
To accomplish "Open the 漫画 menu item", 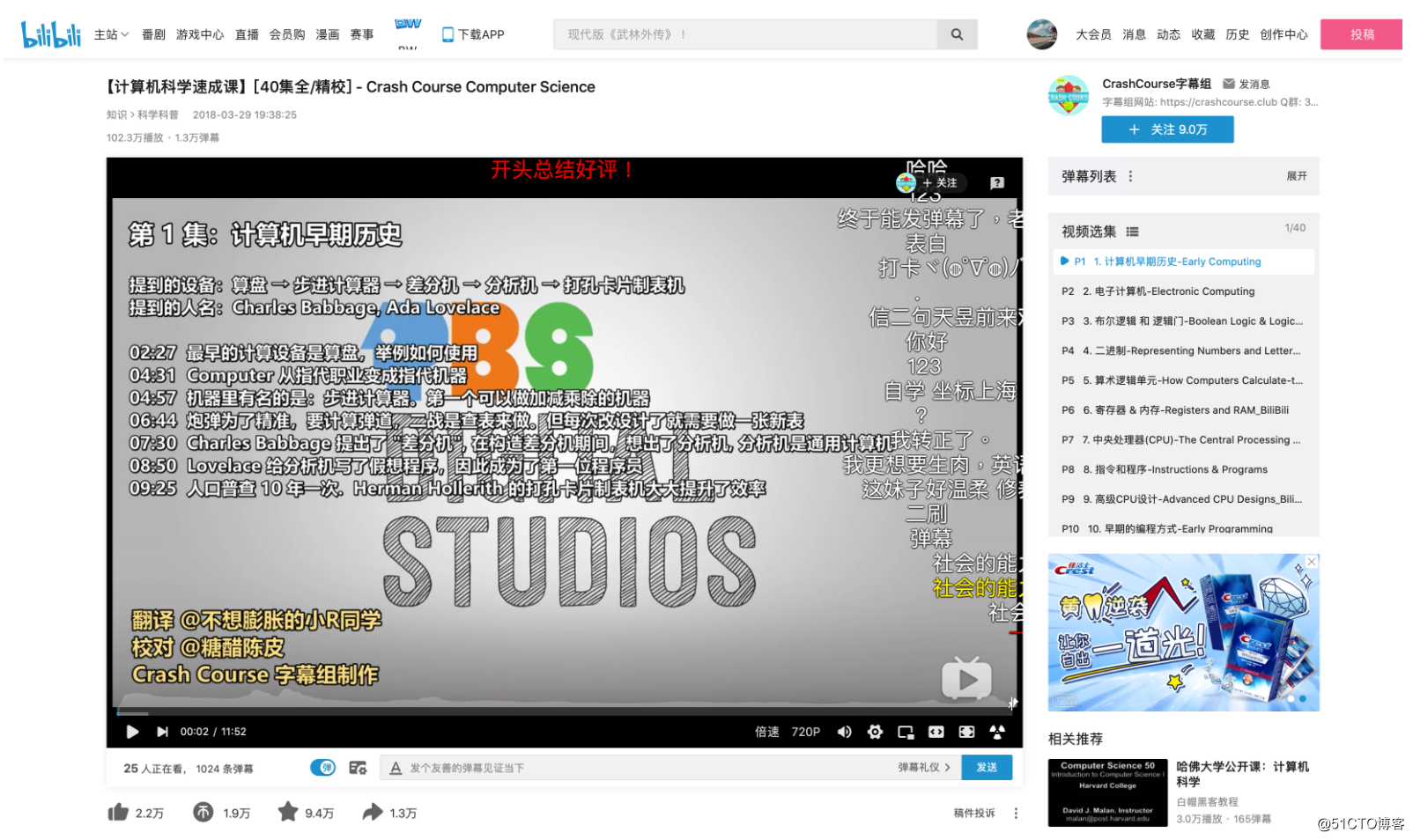I will 328,34.
